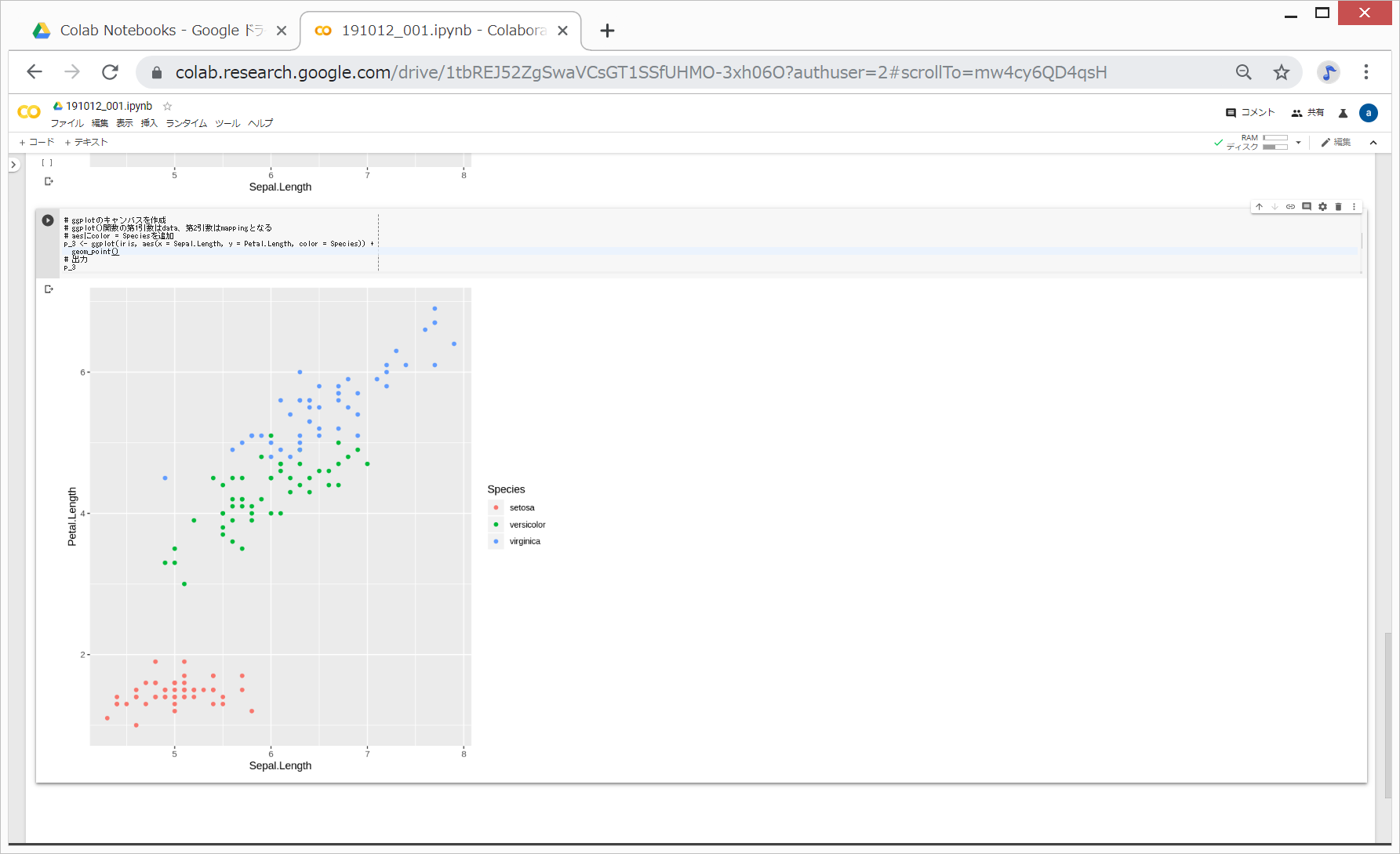Expand the RAM and disk dropdown arrow
The height and width of the screenshot is (854, 1400).
point(1299,143)
